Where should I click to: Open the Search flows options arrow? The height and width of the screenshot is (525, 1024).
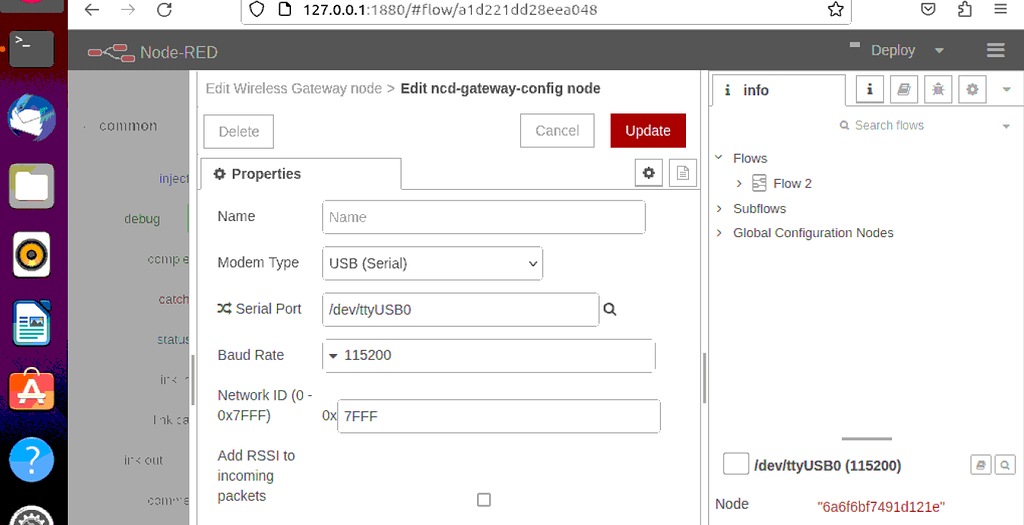point(1006,126)
